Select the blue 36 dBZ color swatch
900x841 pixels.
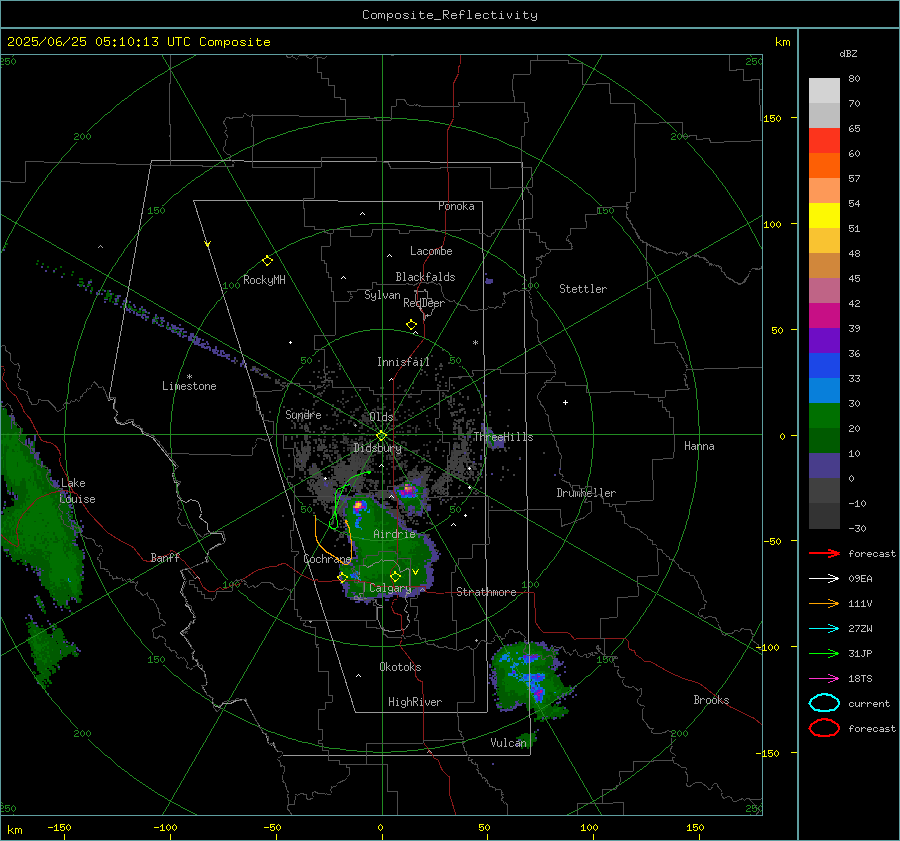[x=824, y=365]
